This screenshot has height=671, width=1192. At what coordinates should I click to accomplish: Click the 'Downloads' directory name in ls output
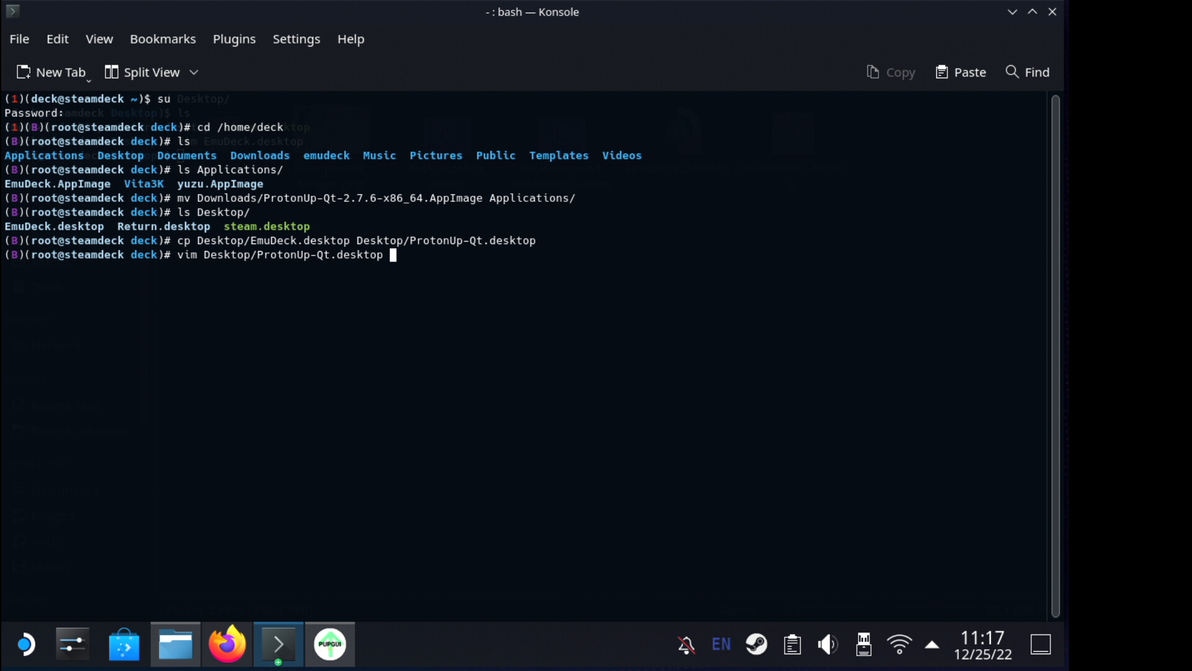(260, 155)
